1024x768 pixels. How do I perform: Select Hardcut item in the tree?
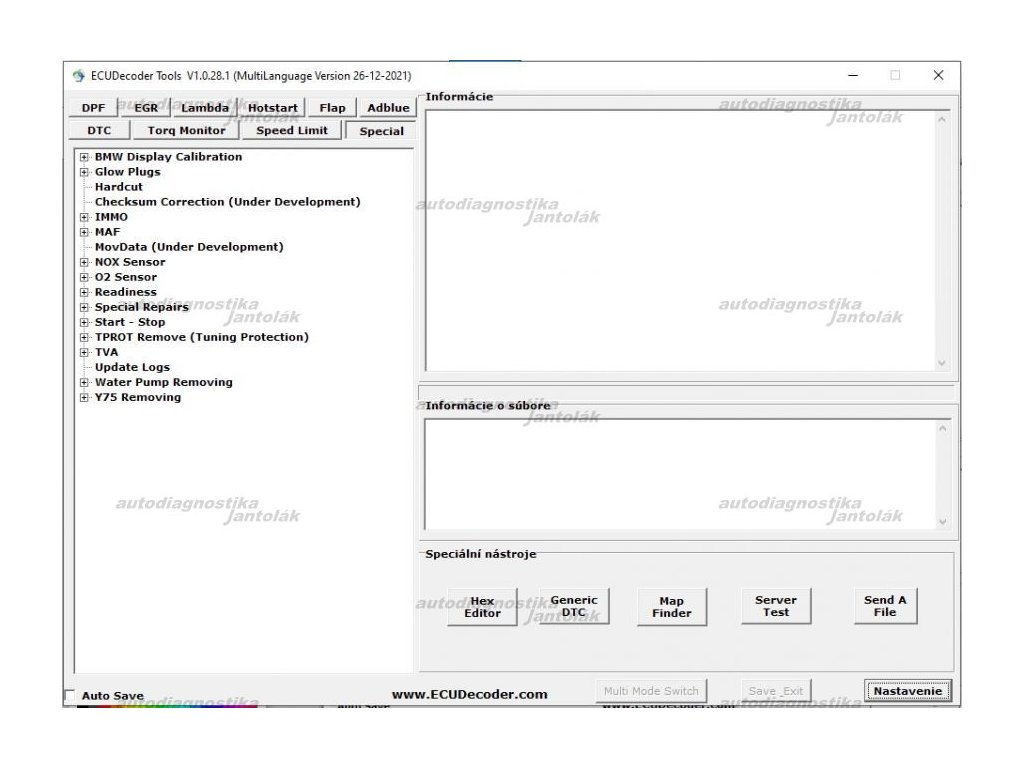pyautogui.click(x=118, y=187)
